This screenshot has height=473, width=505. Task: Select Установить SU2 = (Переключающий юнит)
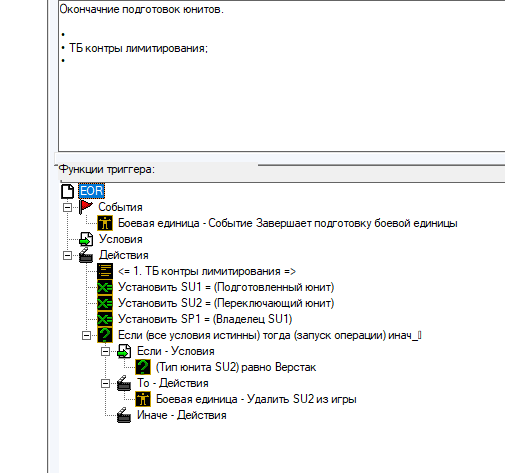(x=226, y=303)
